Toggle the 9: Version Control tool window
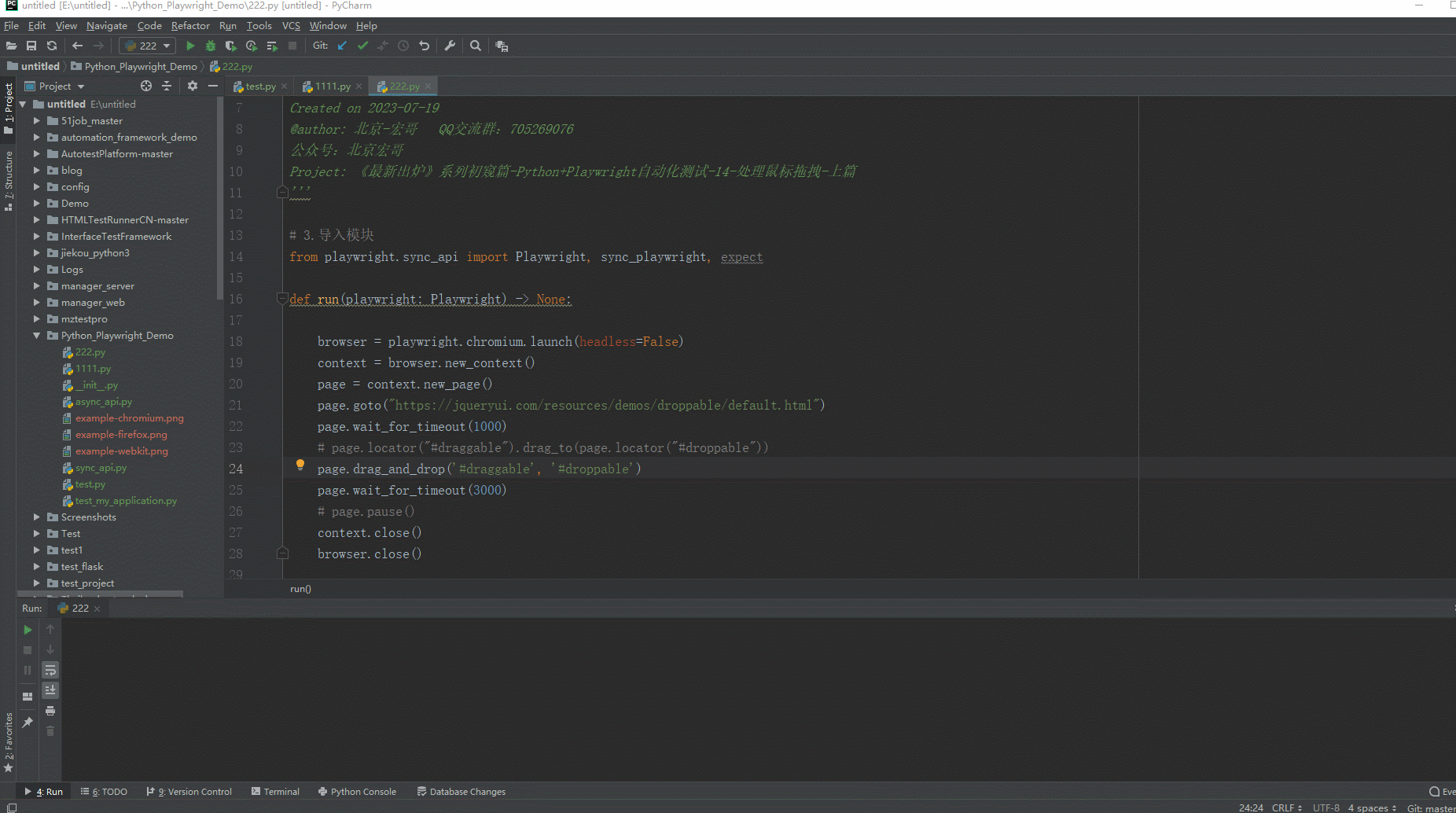Image resolution: width=1456 pixels, height=813 pixels. pos(189,792)
